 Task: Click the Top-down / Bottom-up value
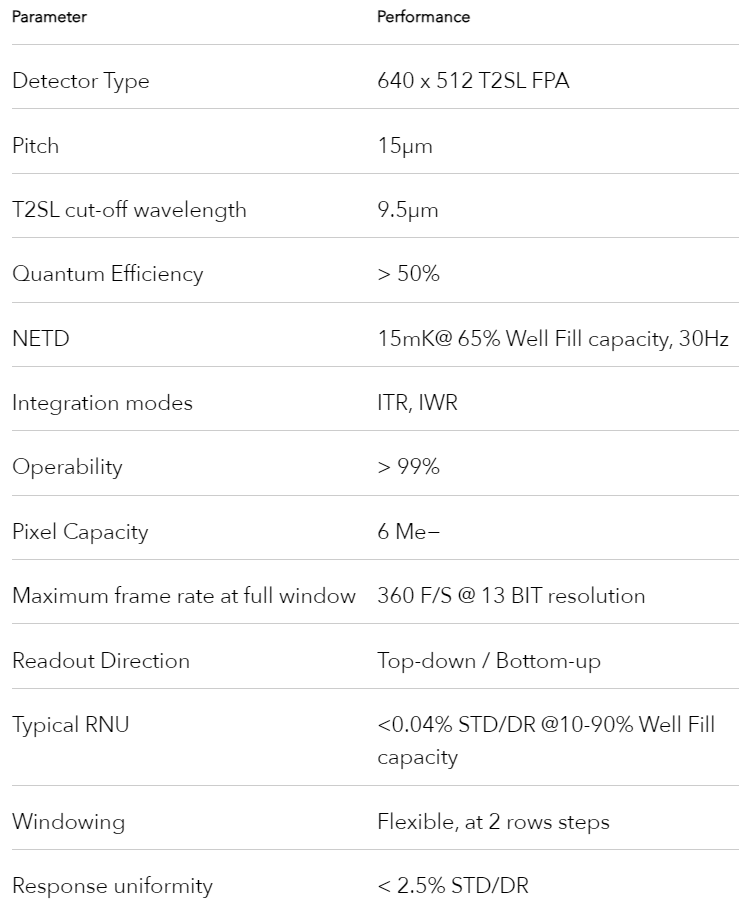tap(489, 661)
